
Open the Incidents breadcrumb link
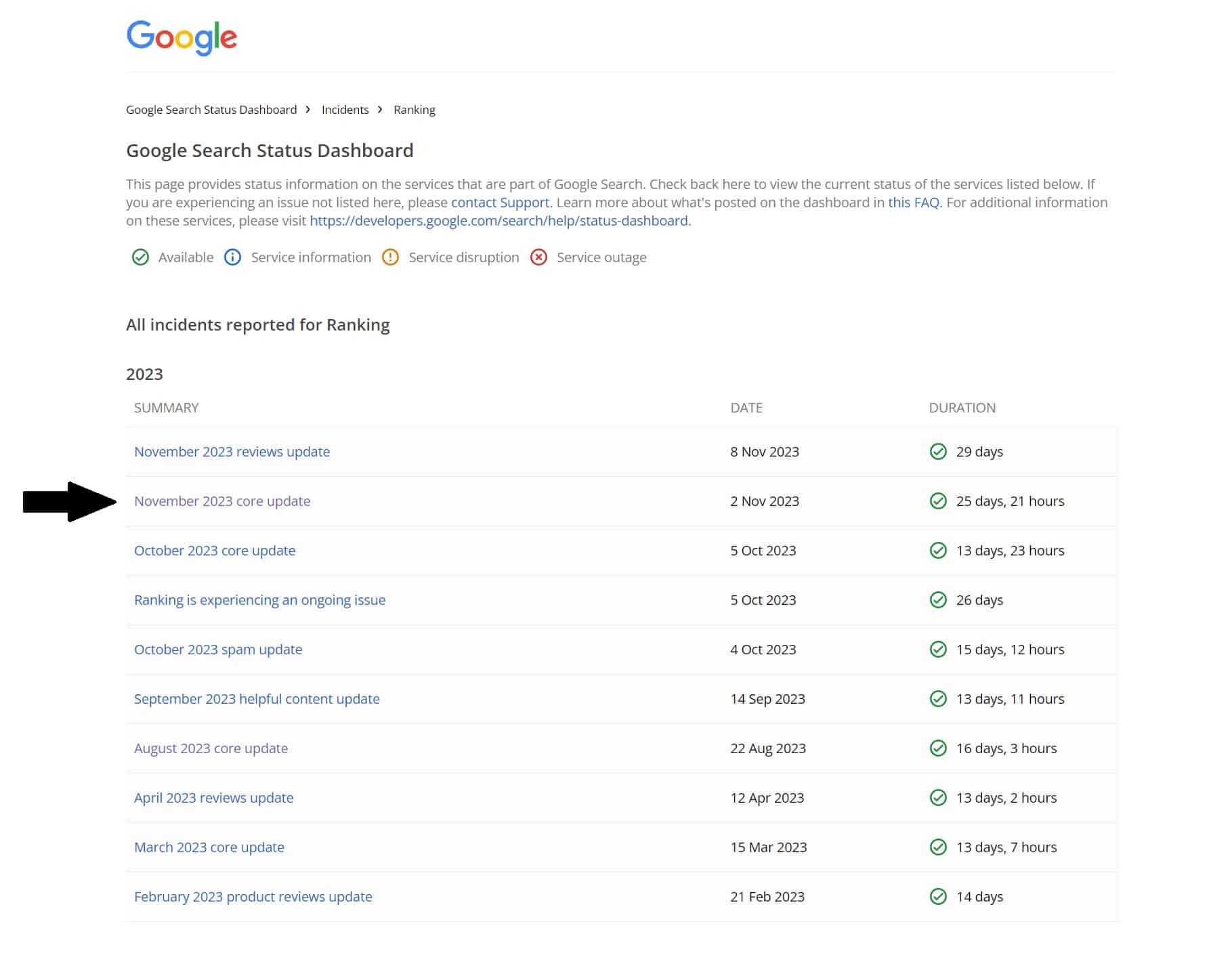click(x=345, y=110)
